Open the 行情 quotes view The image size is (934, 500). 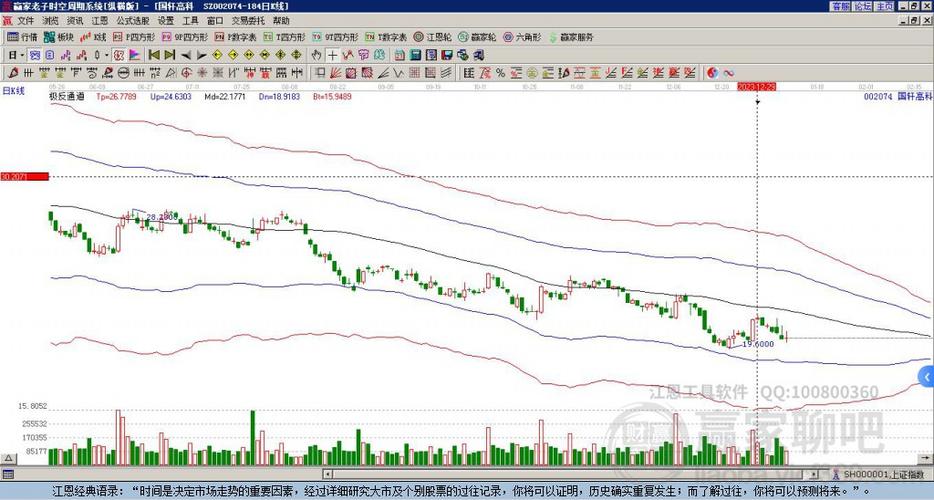pyautogui.click(x=22, y=37)
